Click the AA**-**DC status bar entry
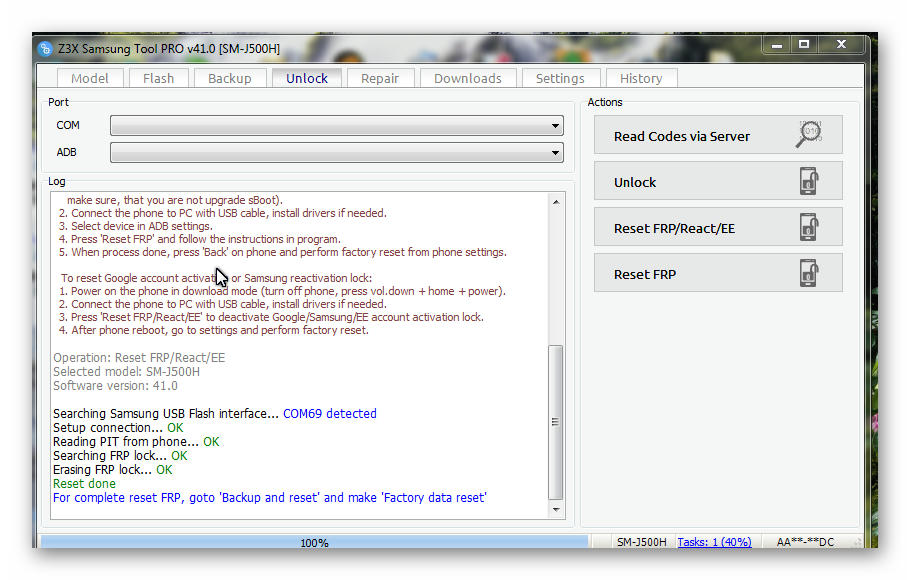Screen dimensions: 910x580 pos(805,542)
